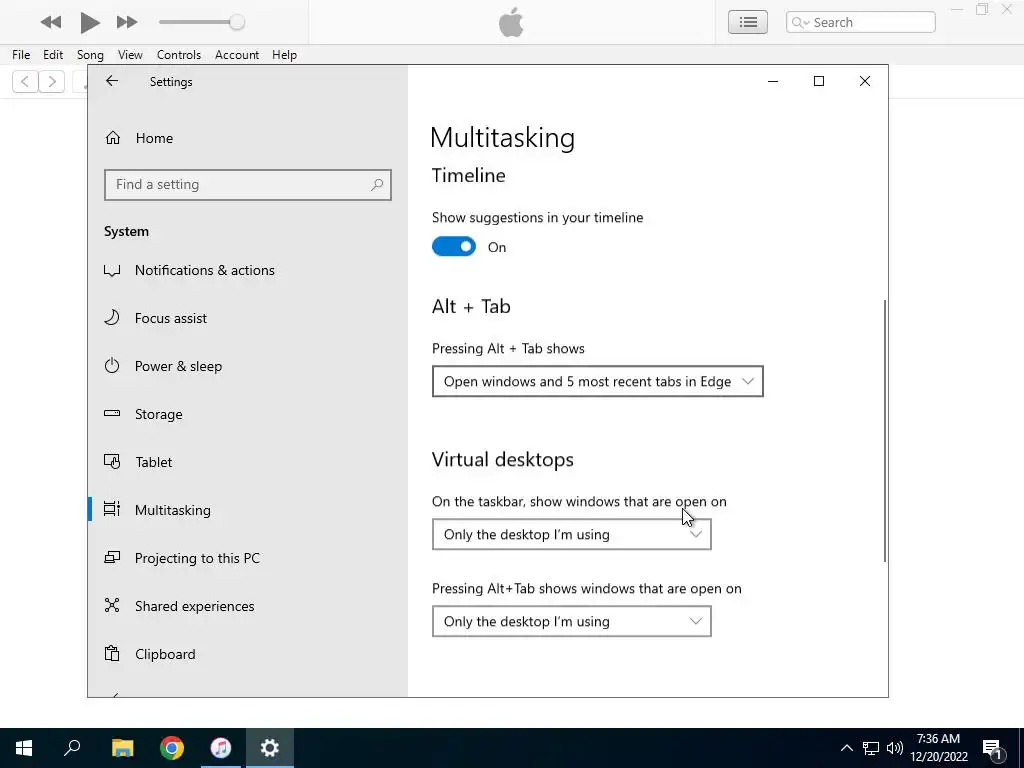Click the iTunes volume slider knob

[x=237, y=22]
